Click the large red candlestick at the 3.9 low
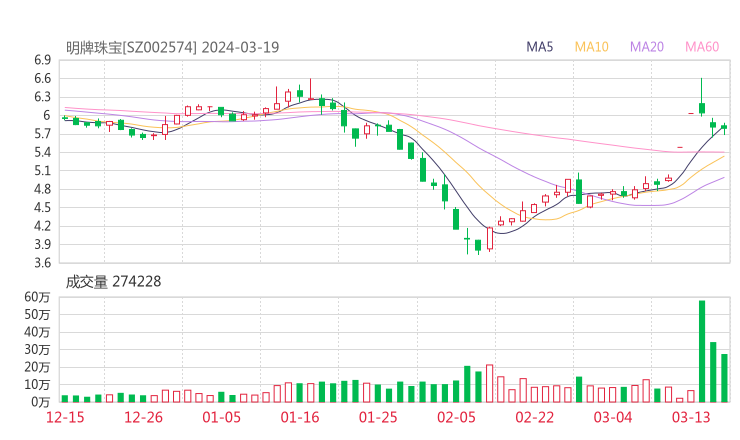Screen dimensions: 740x440 click(x=490, y=238)
